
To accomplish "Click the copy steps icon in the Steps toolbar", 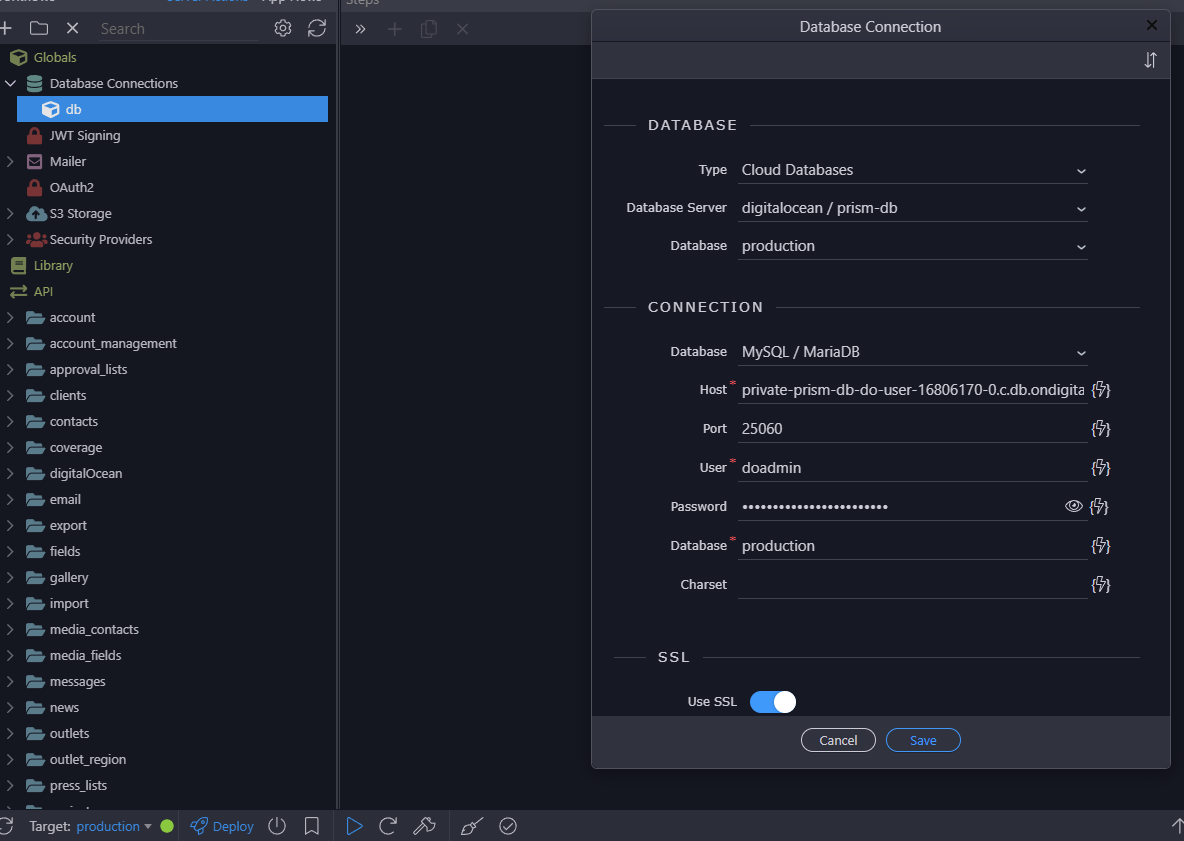I will coord(428,29).
